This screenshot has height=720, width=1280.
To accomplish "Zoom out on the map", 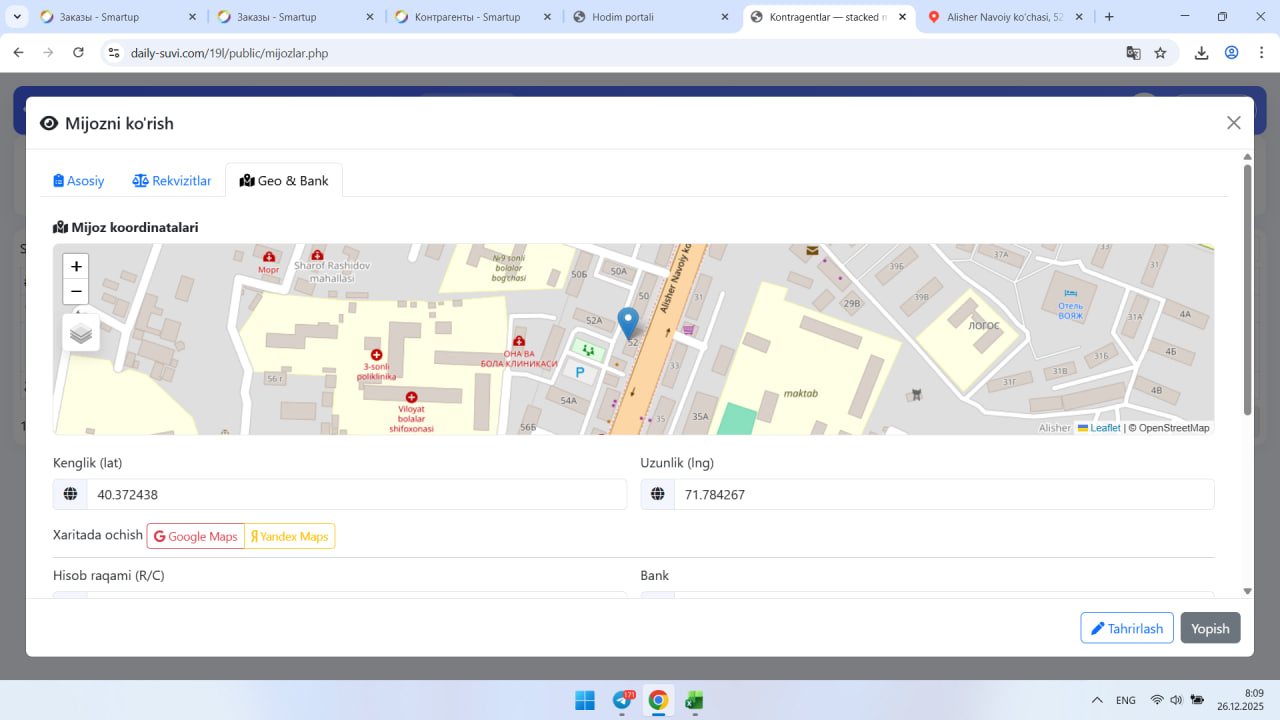I will click(76, 292).
